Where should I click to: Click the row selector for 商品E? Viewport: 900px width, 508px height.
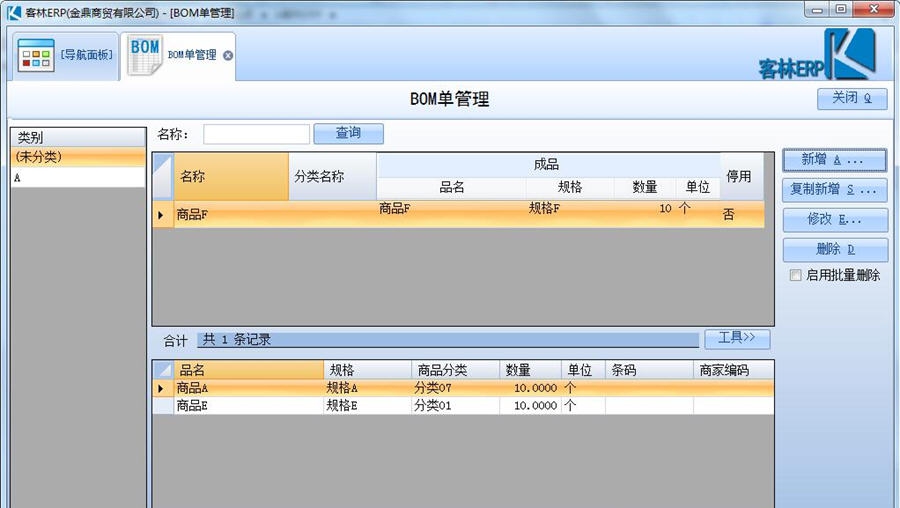click(162, 405)
